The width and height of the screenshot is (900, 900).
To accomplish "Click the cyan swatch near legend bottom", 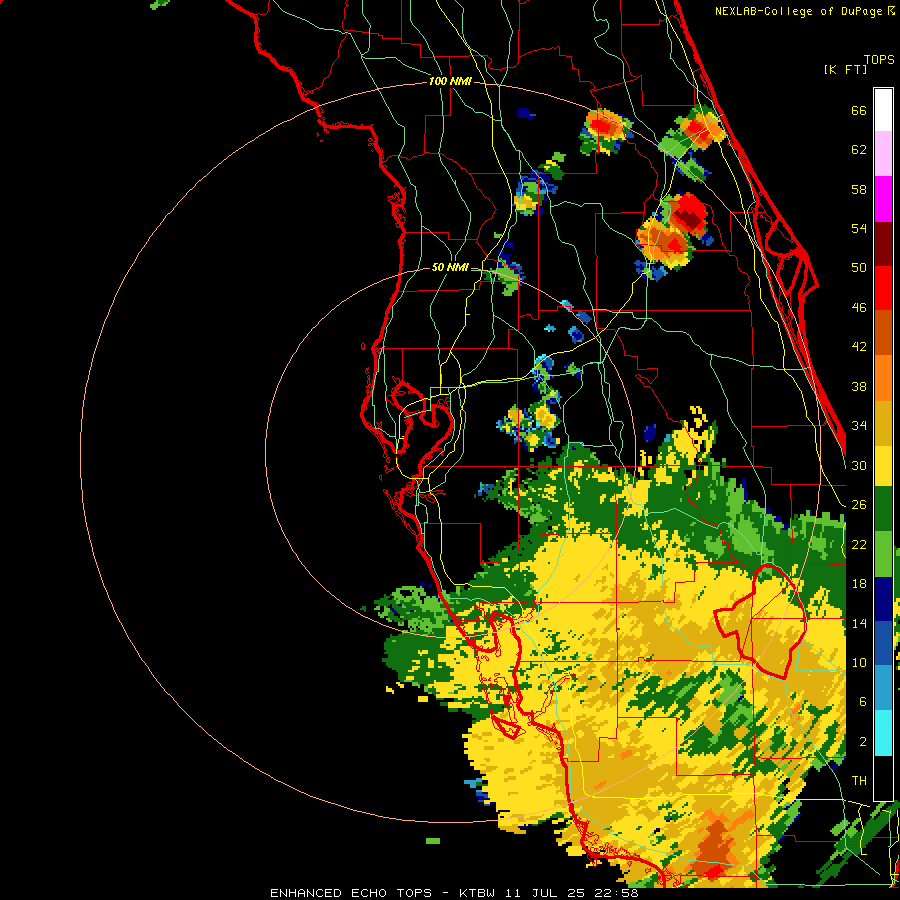I will pos(883,733).
